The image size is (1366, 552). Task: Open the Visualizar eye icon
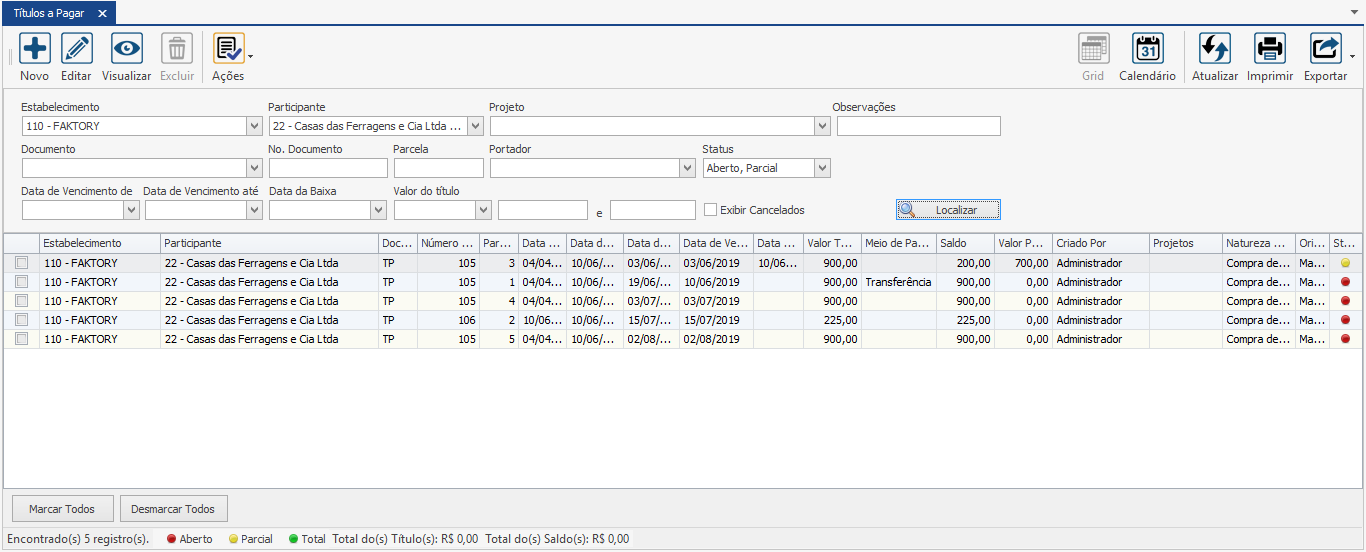pyautogui.click(x=127, y=49)
